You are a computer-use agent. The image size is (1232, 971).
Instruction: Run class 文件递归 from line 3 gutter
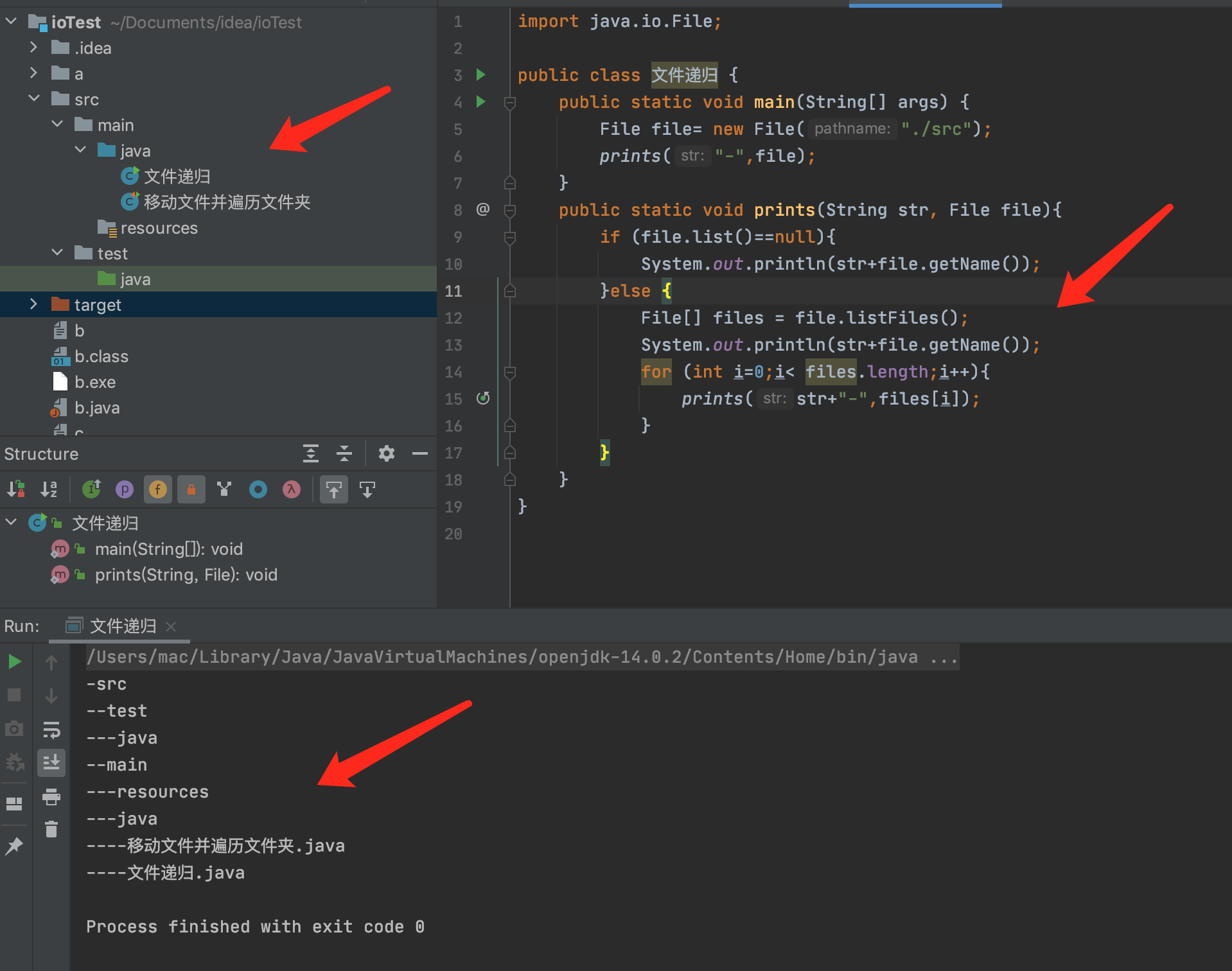[480, 75]
